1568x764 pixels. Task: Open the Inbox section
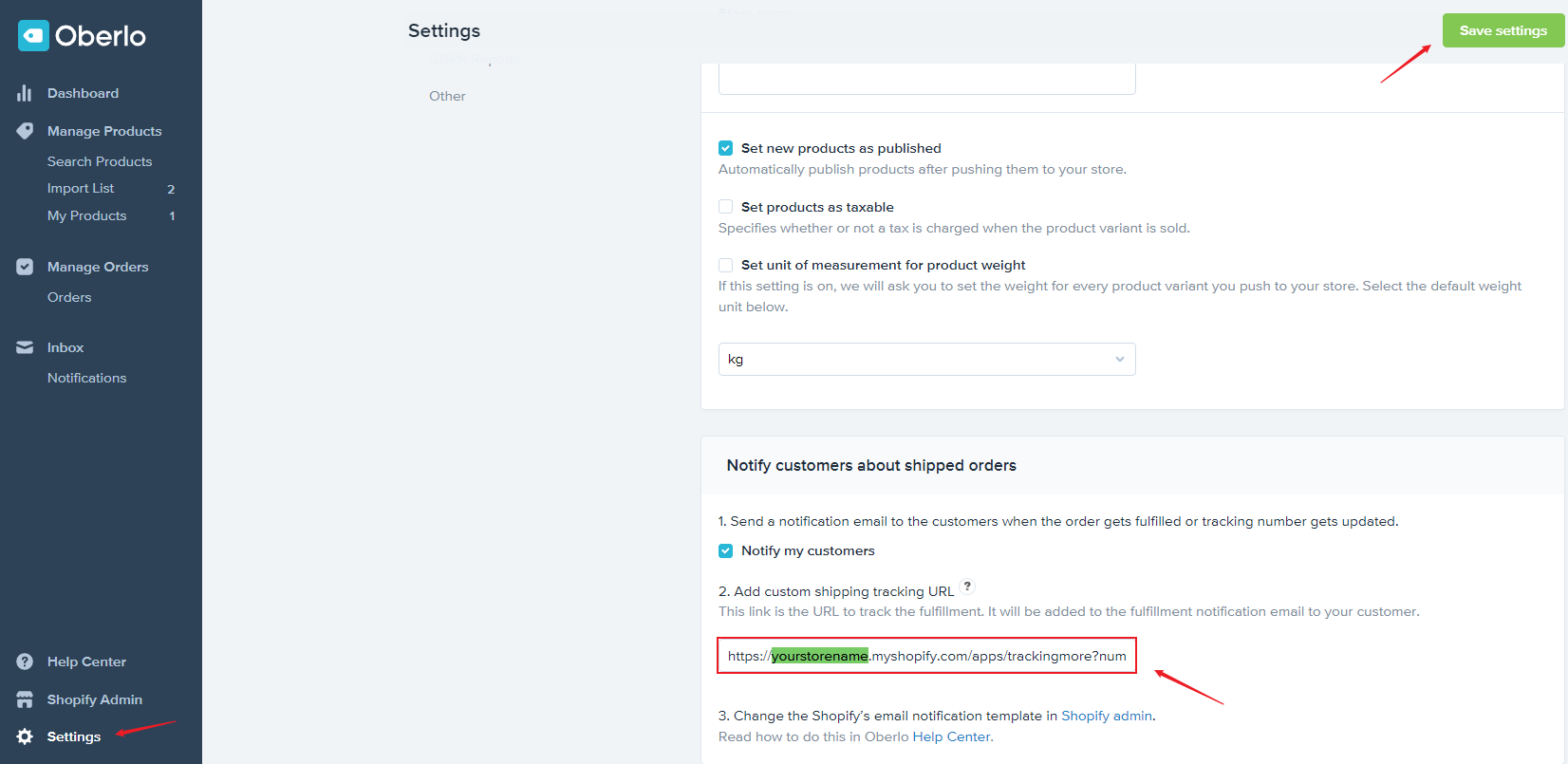(65, 347)
